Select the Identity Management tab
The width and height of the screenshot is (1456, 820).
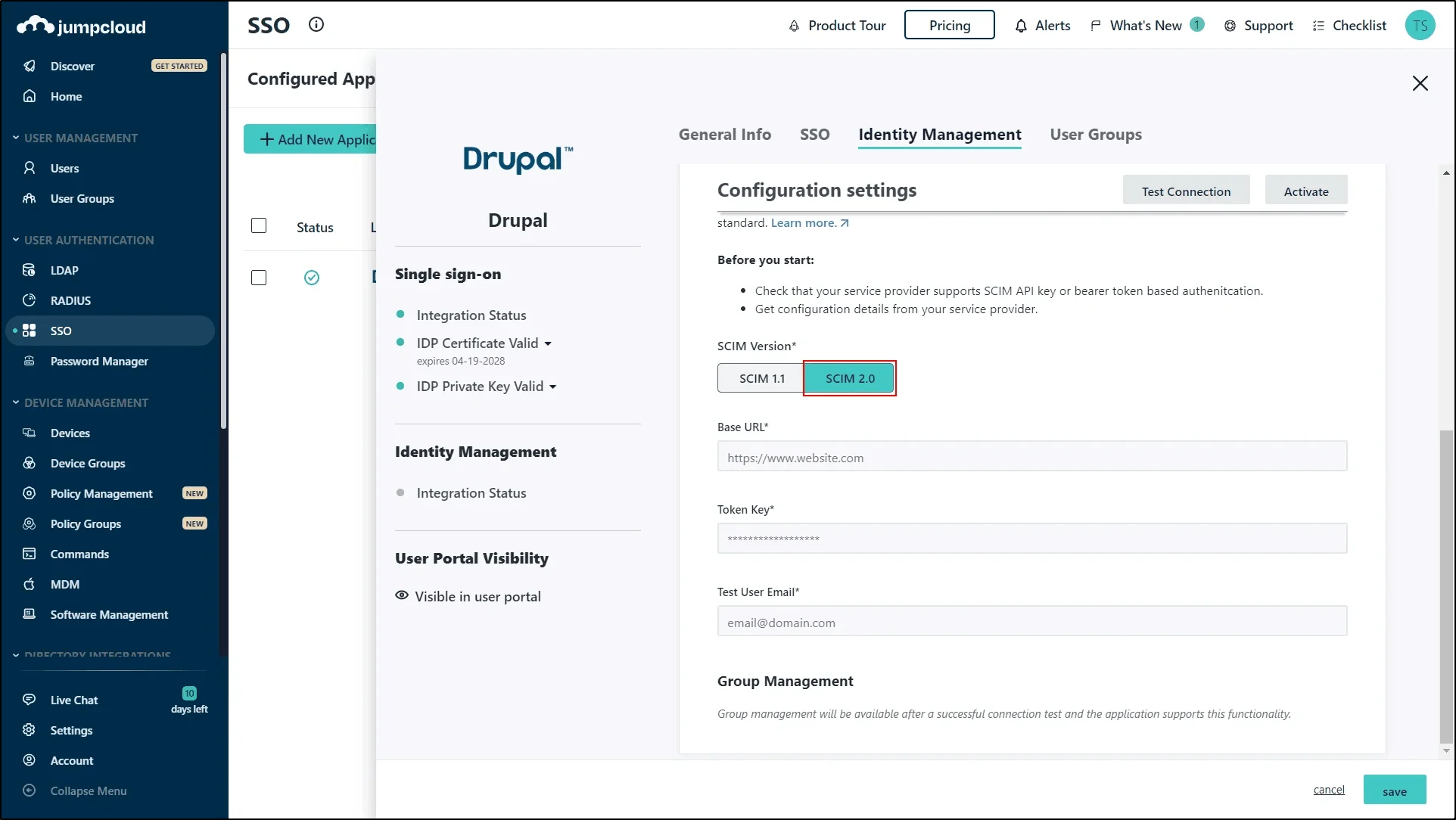click(939, 134)
